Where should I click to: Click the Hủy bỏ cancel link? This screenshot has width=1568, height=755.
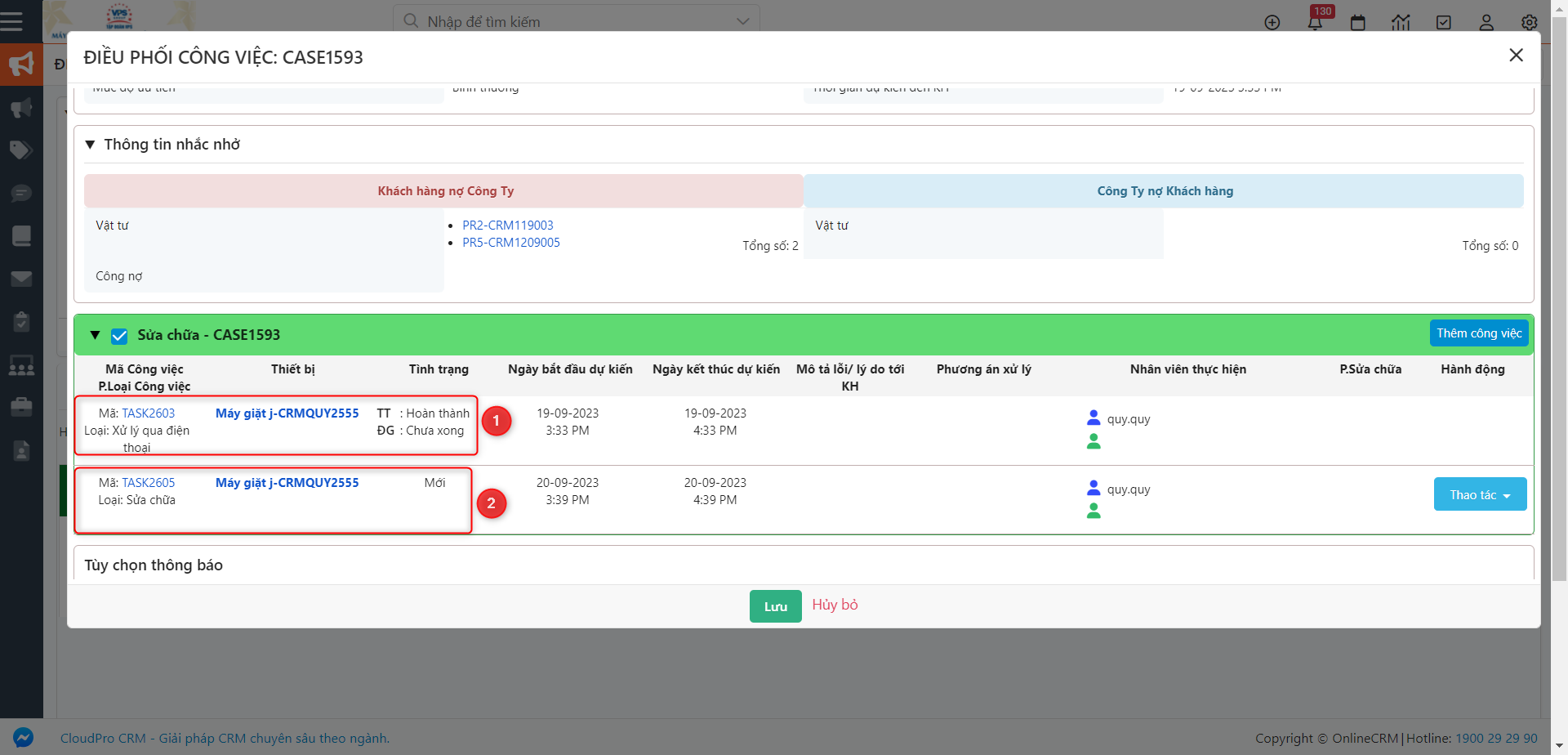[835, 605]
